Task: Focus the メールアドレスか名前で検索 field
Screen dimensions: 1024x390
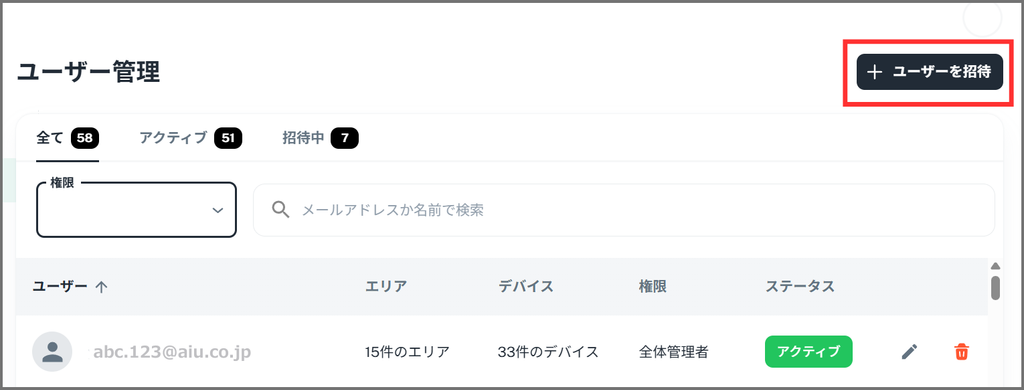Action: 624,210
